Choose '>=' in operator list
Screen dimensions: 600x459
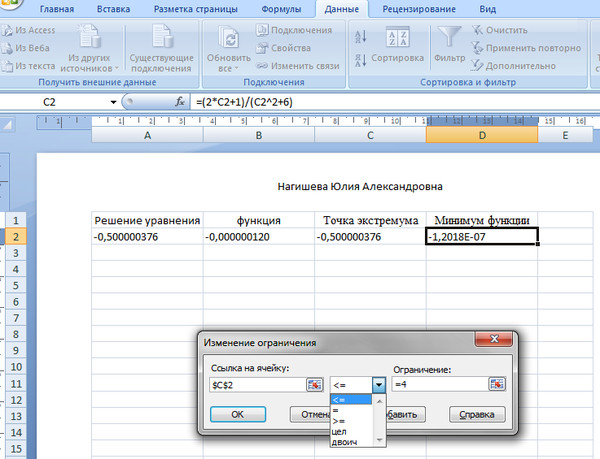coord(351,421)
